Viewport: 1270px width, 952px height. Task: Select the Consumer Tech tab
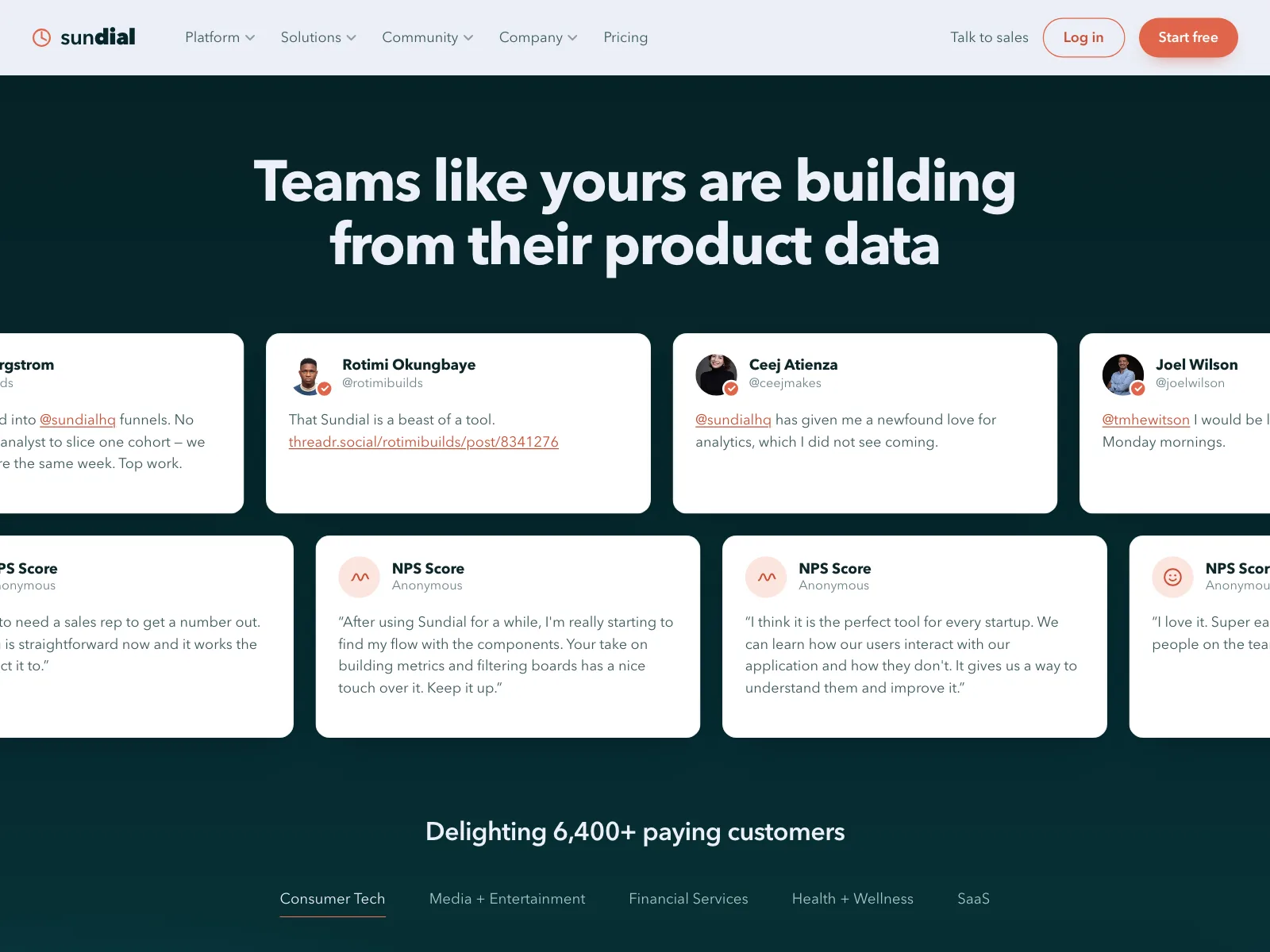tap(333, 899)
